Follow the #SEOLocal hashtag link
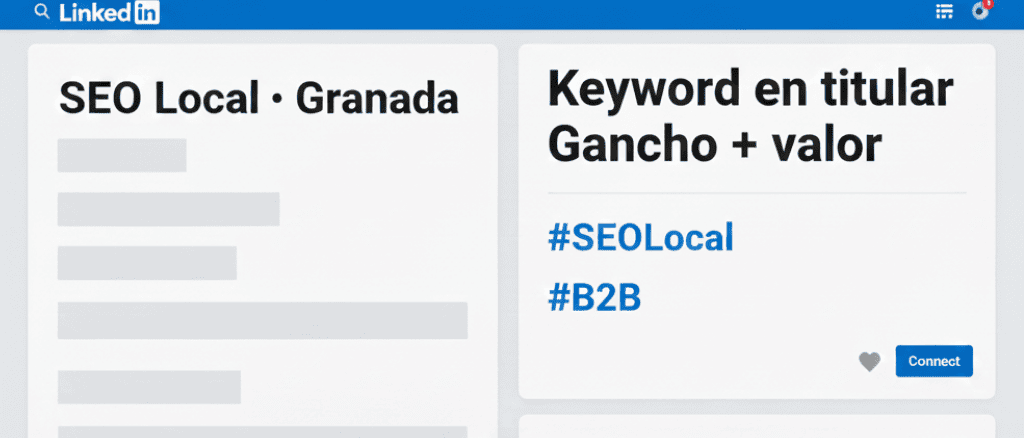Screen dimensions: 1024x438 tap(640, 238)
